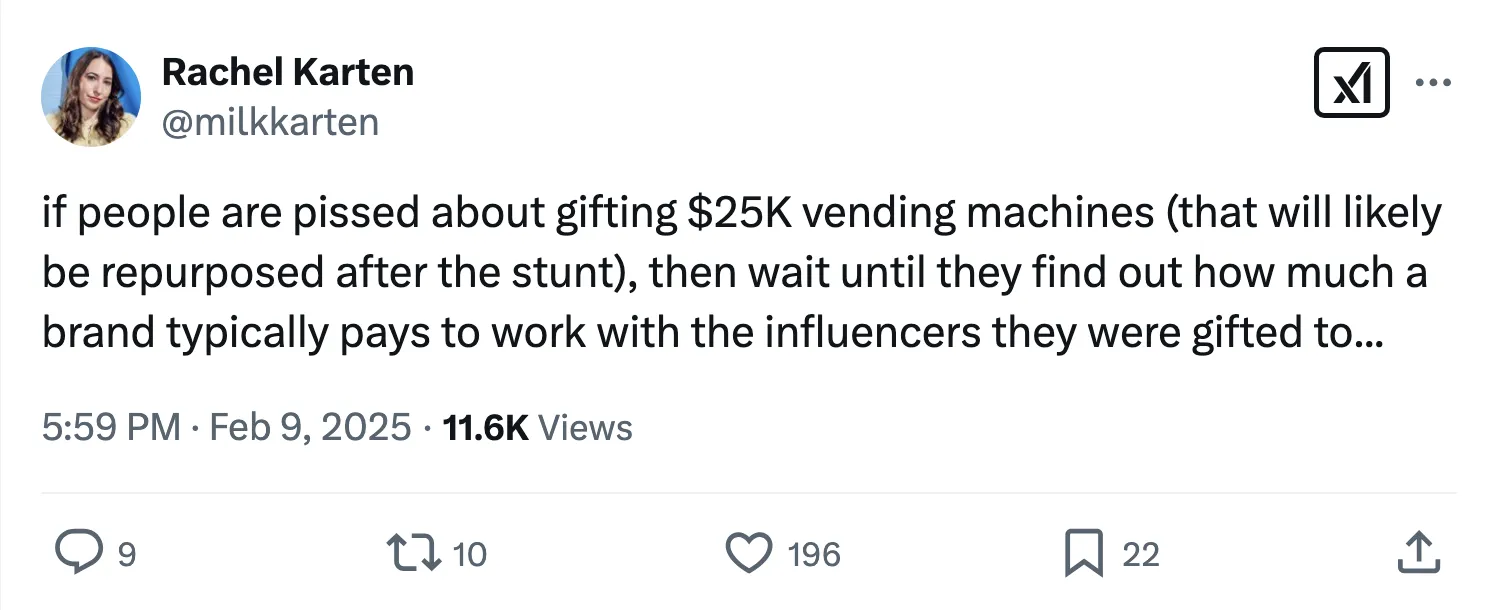
Task: Click the Grok icon beside the ellipsis
Action: point(1352,82)
